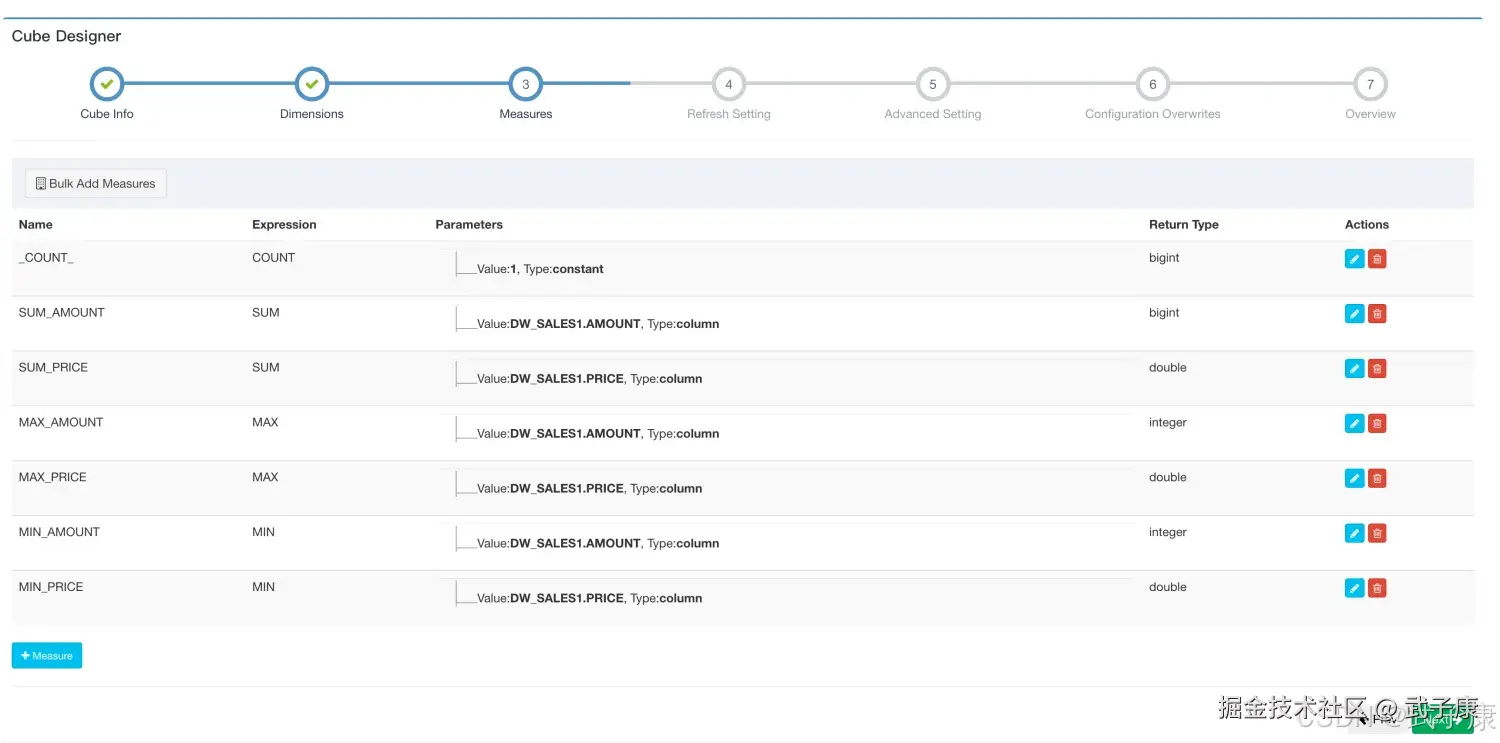The height and width of the screenshot is (743, 1500).
Task: Jump to step 5 Advanced Setting
Action: click(x=933, y=84)
